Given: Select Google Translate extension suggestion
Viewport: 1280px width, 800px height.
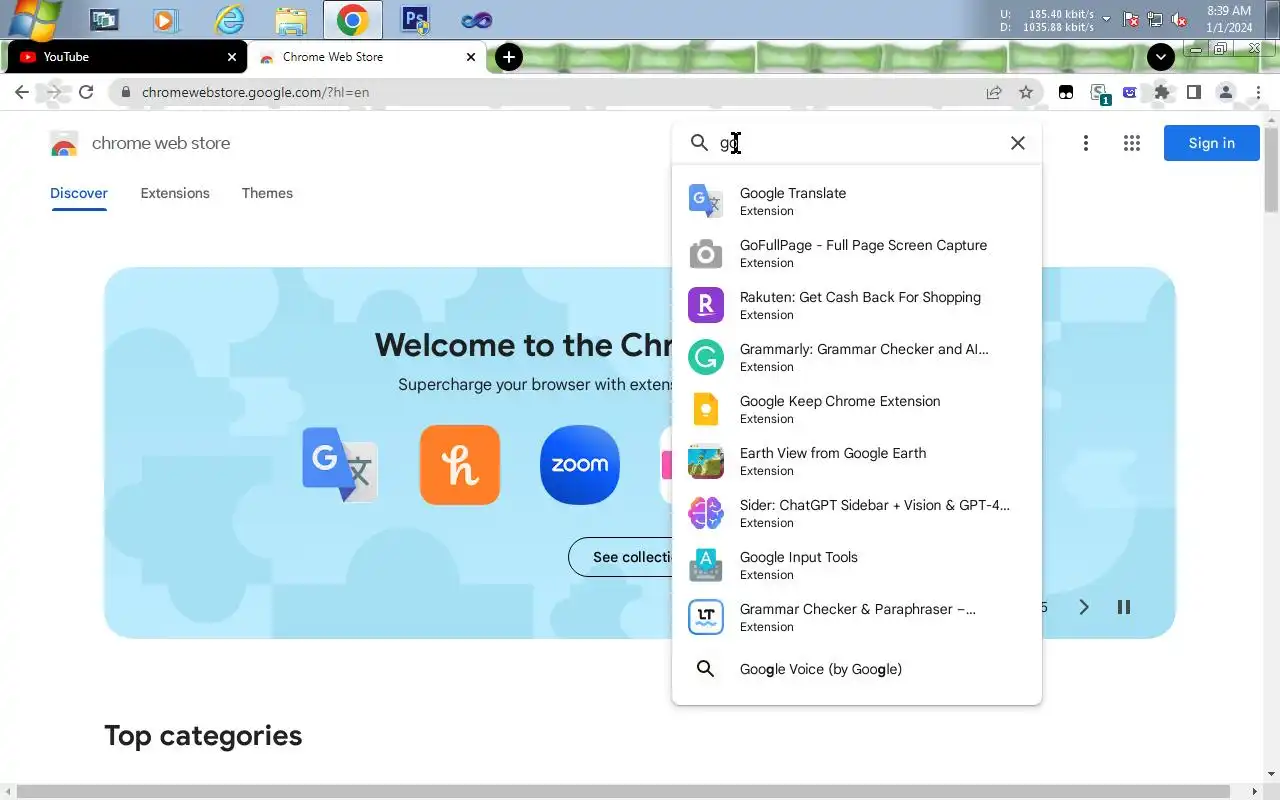Looking at the screenshot, I should (x=856, y=201).
